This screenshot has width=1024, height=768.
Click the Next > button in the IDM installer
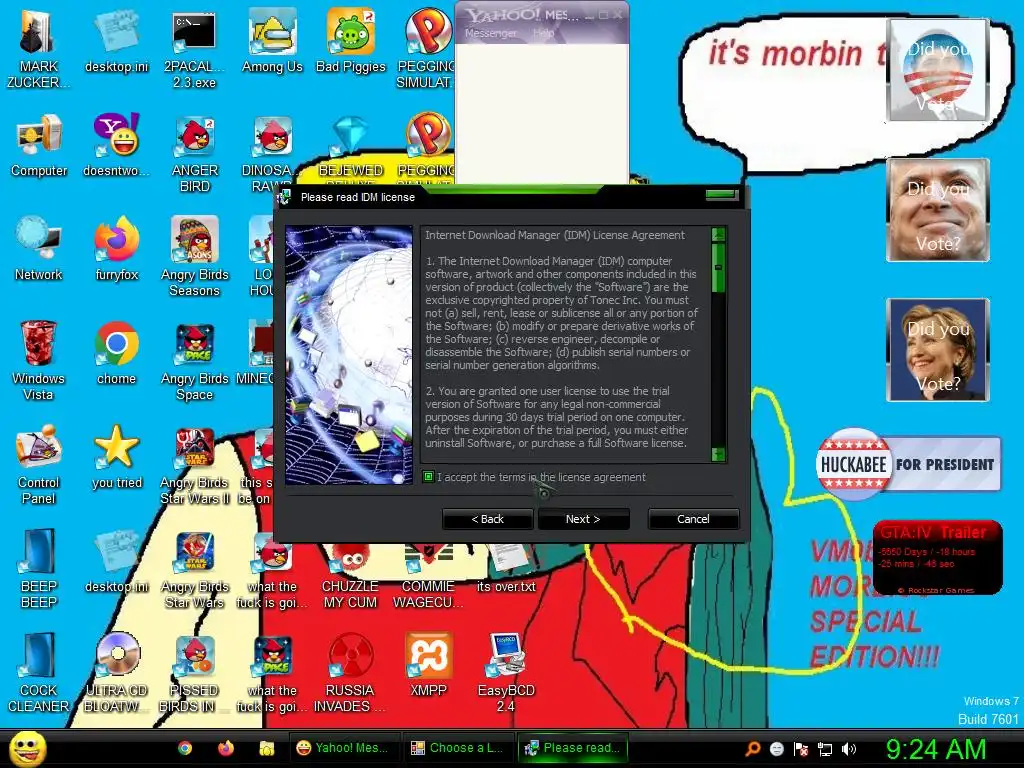(x=583, y=519)
